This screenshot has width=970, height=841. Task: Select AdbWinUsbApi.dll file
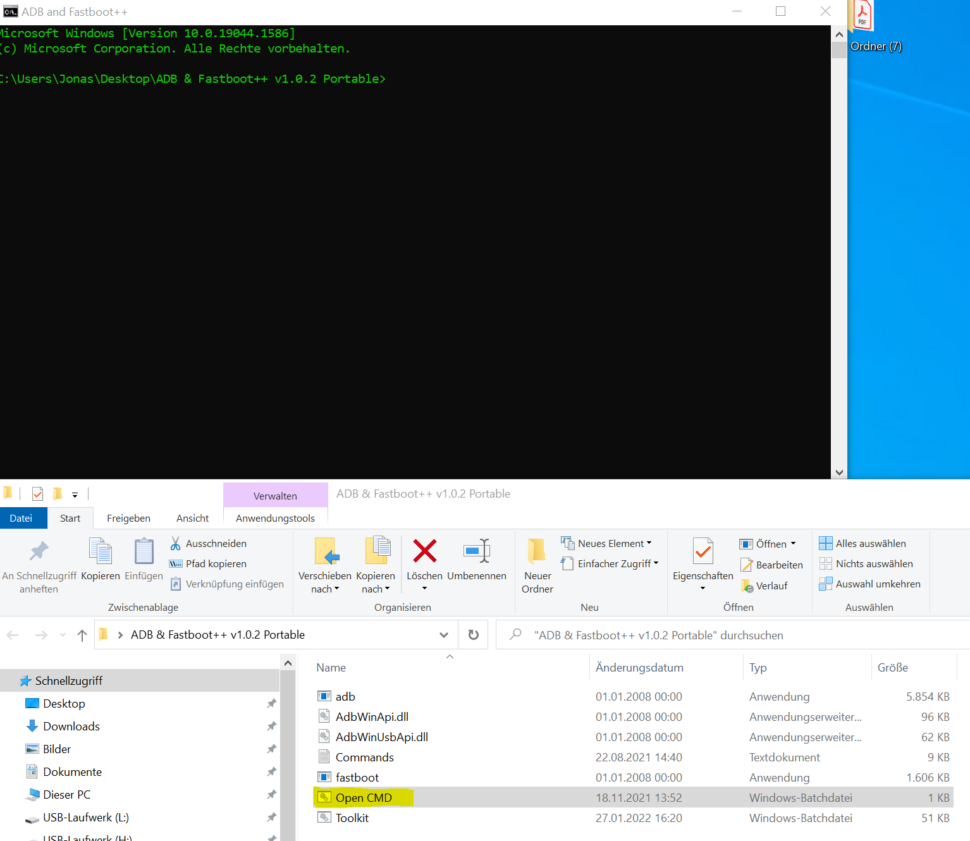coord(633,737)
